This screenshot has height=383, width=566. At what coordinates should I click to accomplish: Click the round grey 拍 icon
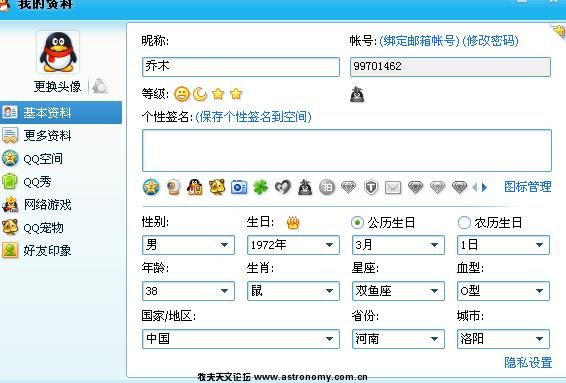tap(327, 187)
